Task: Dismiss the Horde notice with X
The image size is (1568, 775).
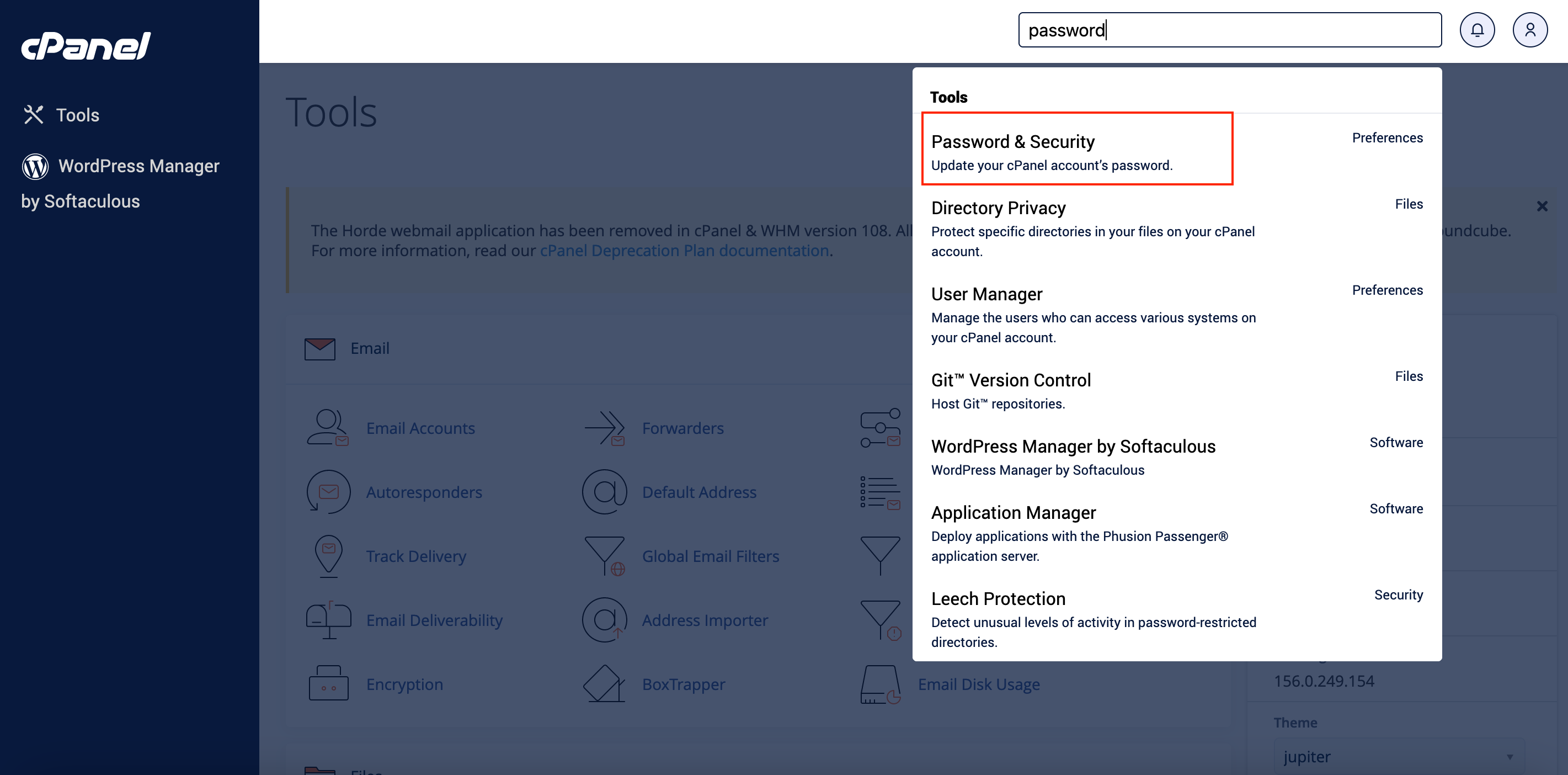Action: pyautogui.click(x=1542, y=206)
